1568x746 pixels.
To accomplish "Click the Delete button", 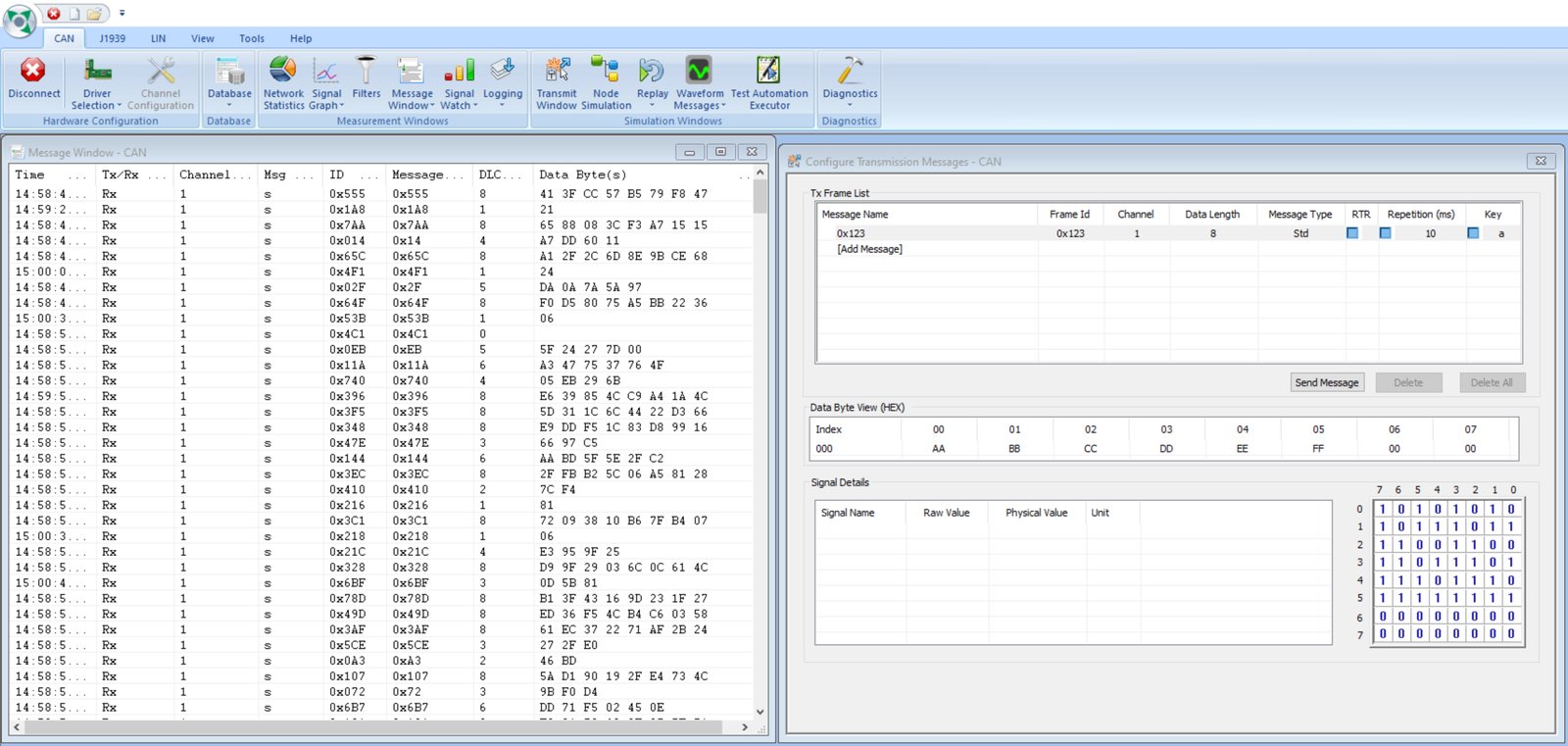I will tap(1408, 382).
